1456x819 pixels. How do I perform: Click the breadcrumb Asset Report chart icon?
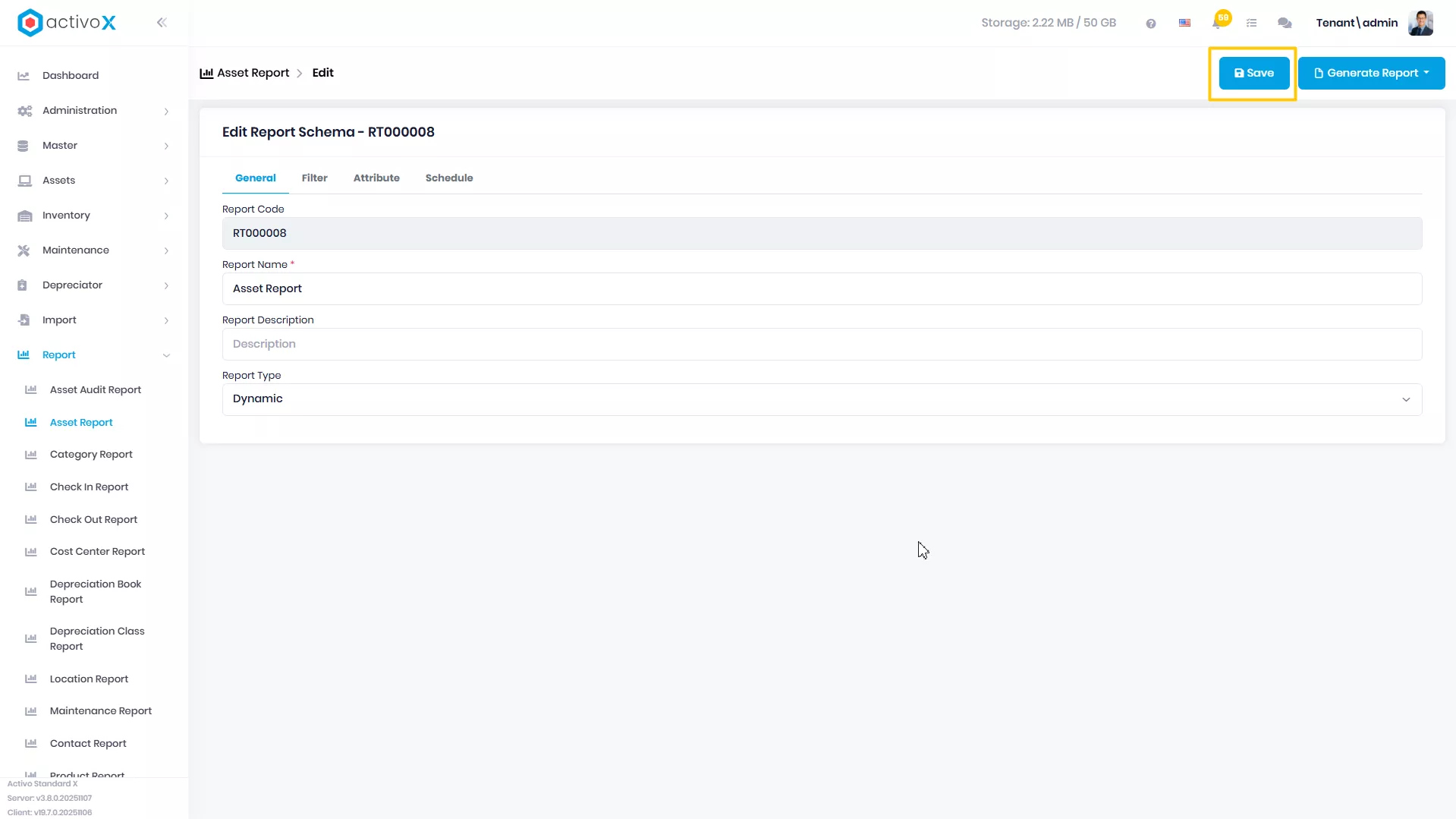[x=206, y=74]
